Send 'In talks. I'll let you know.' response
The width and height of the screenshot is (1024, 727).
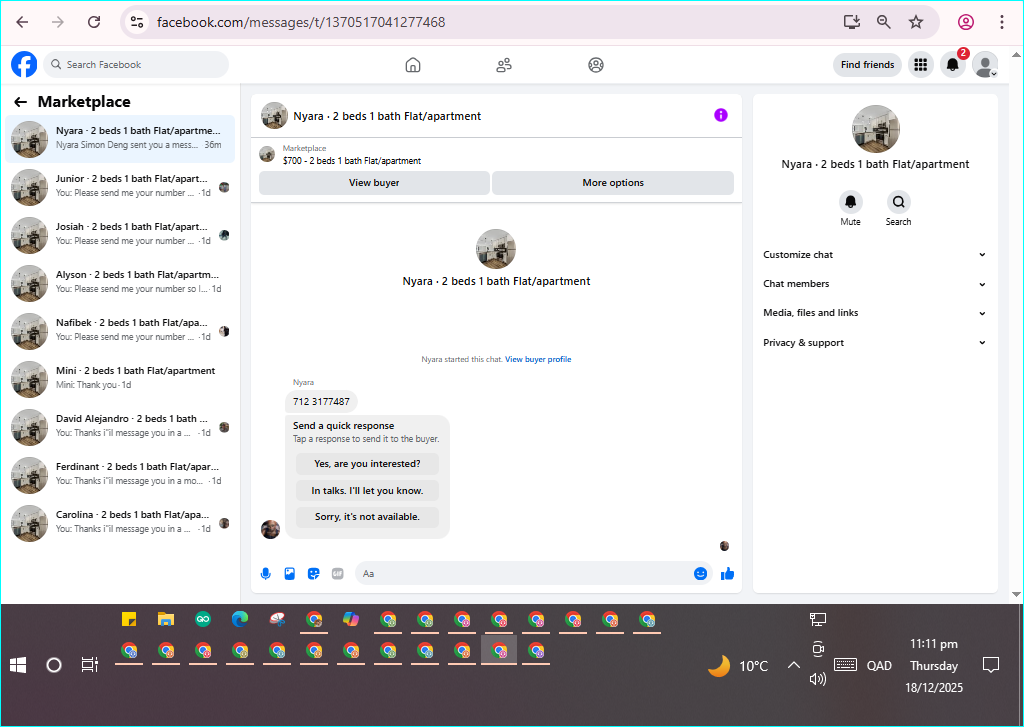[367, 491]
